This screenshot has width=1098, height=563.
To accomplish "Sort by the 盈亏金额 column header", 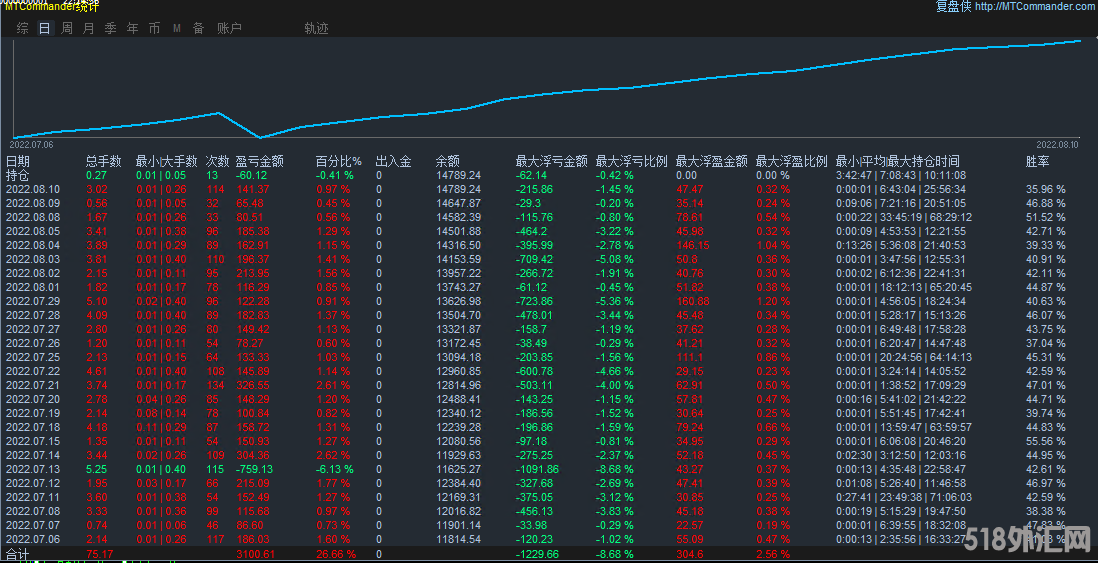I will click(x=259, y=161).
